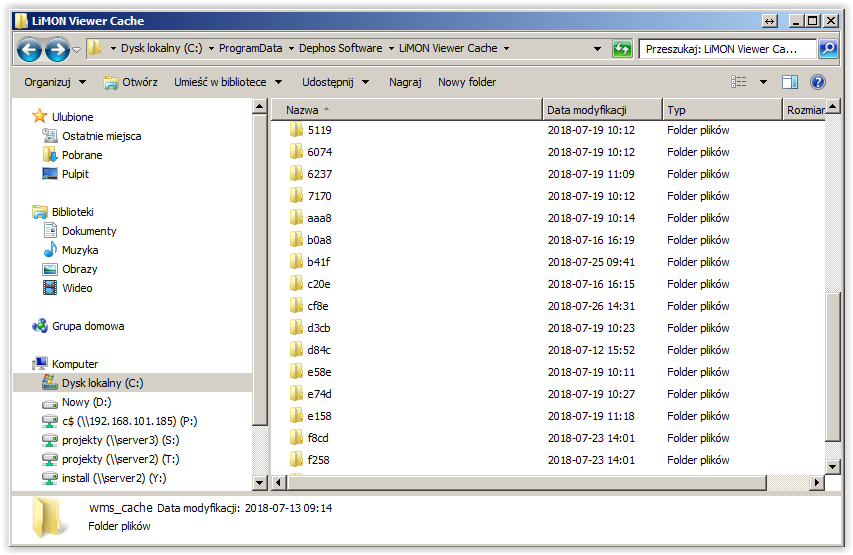
Task: Open recent pages dropdown next to Forward
Action: [77, 50]
